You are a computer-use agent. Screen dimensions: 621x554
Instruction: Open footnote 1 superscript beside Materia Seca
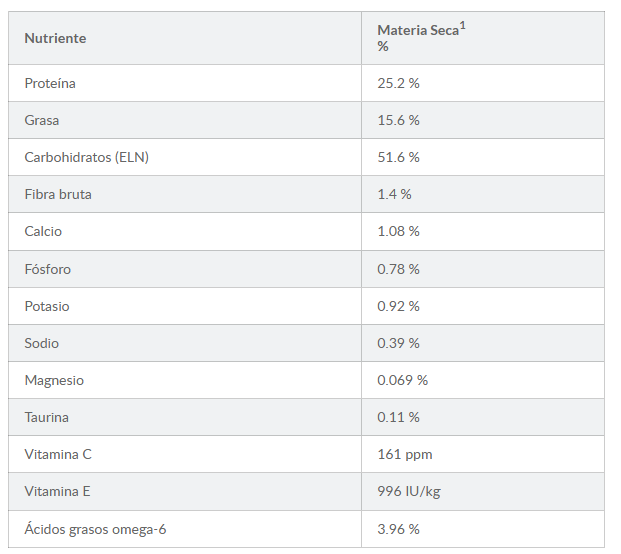(x=463, y=26)
